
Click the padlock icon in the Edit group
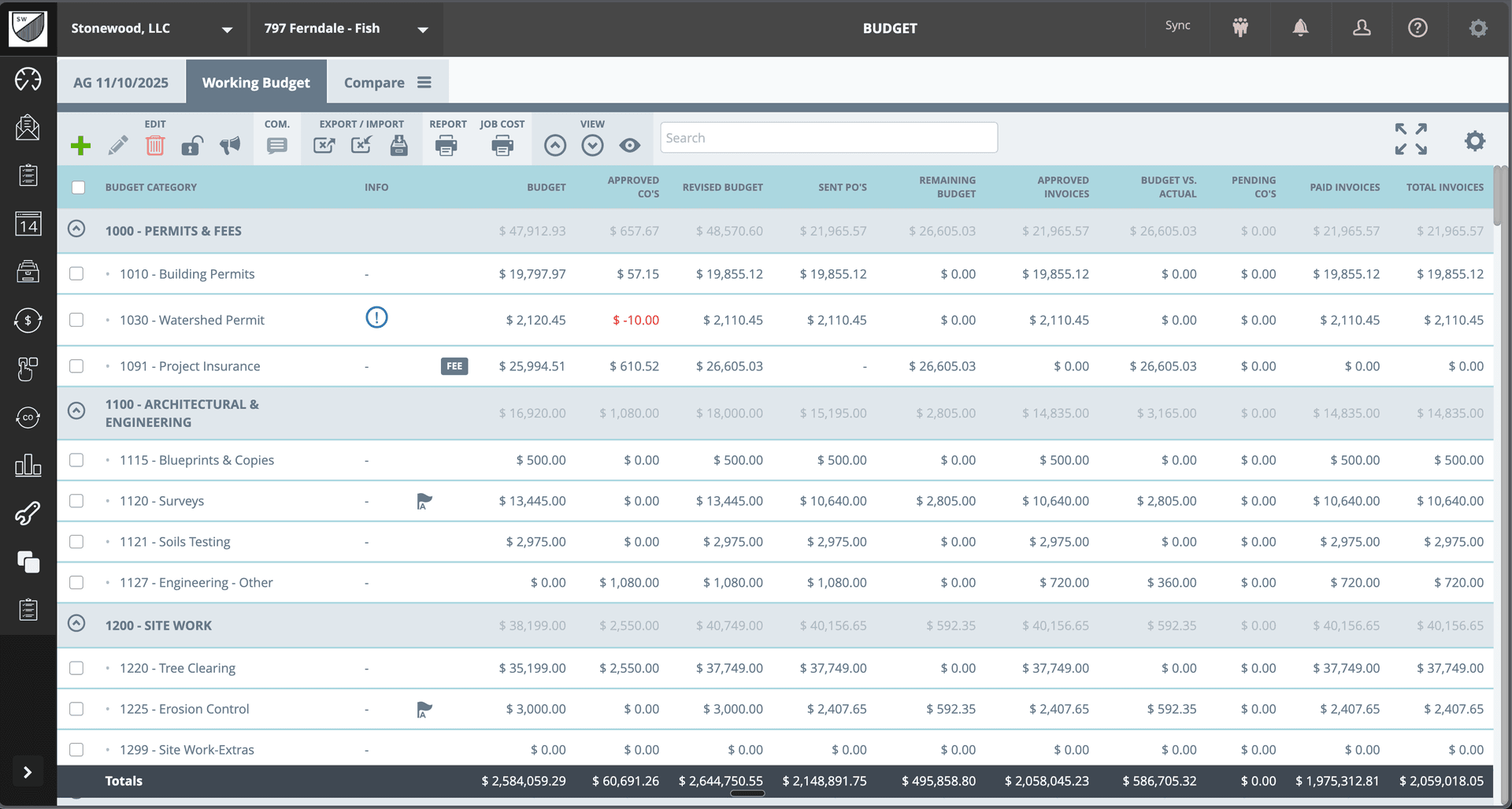[192, 145]
